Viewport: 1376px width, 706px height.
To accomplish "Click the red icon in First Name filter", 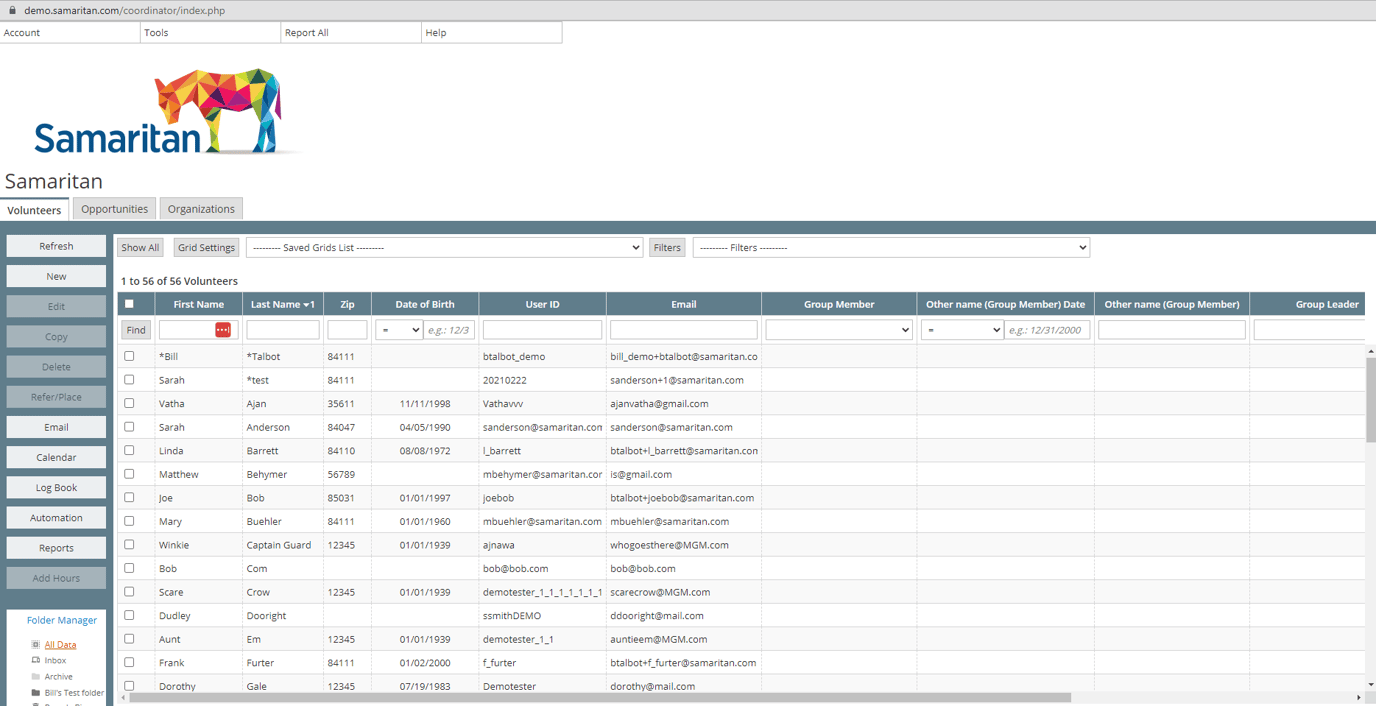I will [x=223, y=330].
